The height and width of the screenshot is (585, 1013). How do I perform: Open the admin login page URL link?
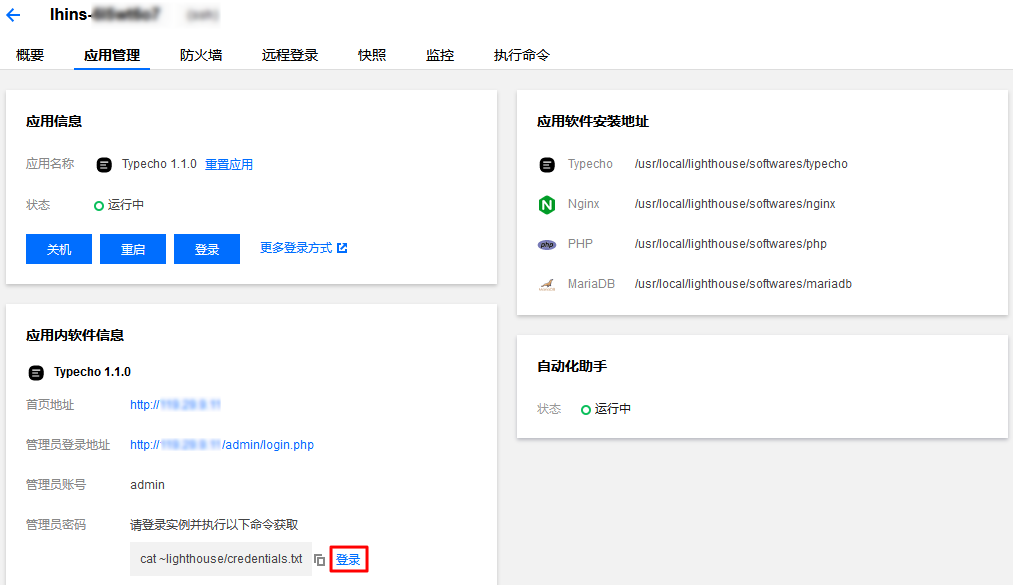coord(222,444)
